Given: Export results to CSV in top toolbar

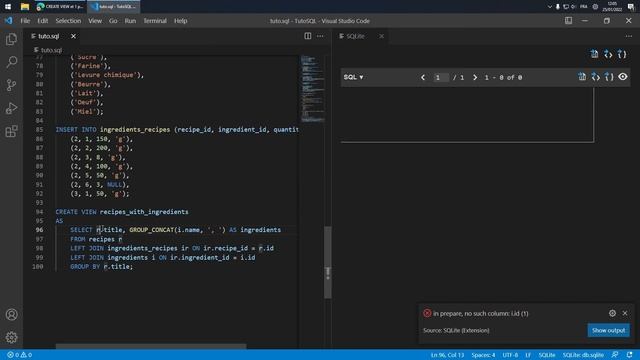Looking at the screenshot, I should coord(594,54).
